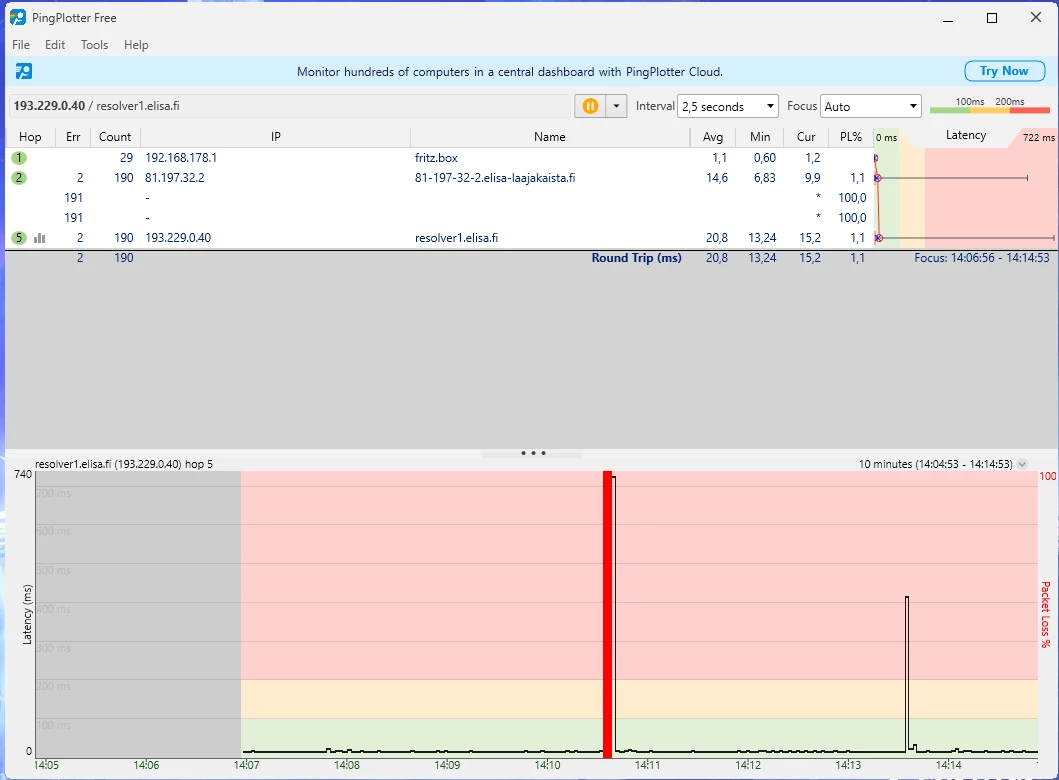Select the hop 5 green circle
The image size is (1059, 780).
19,238
